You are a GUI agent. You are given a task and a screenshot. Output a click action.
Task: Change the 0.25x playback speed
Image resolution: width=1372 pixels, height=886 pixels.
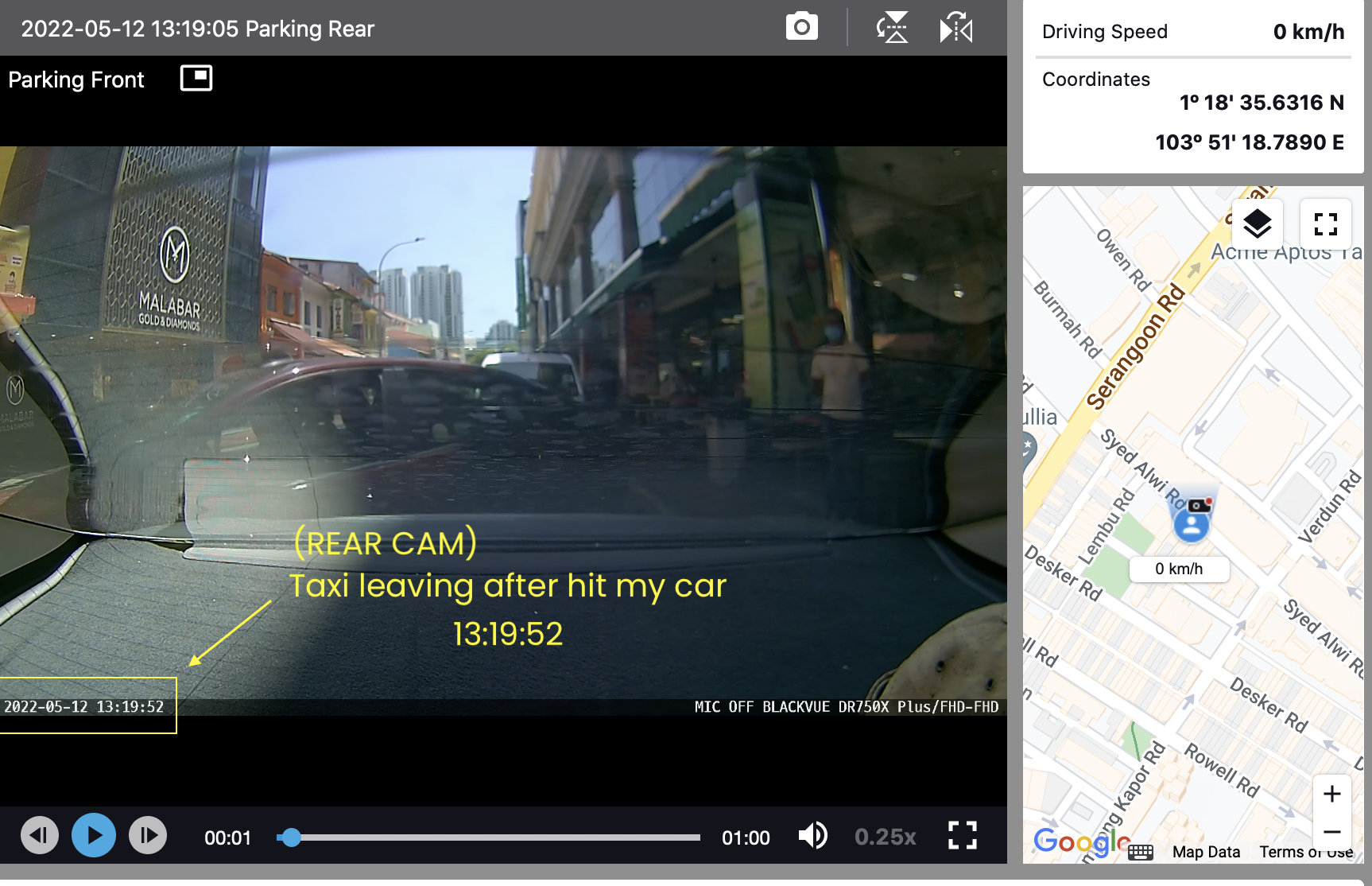pos(885,837)
